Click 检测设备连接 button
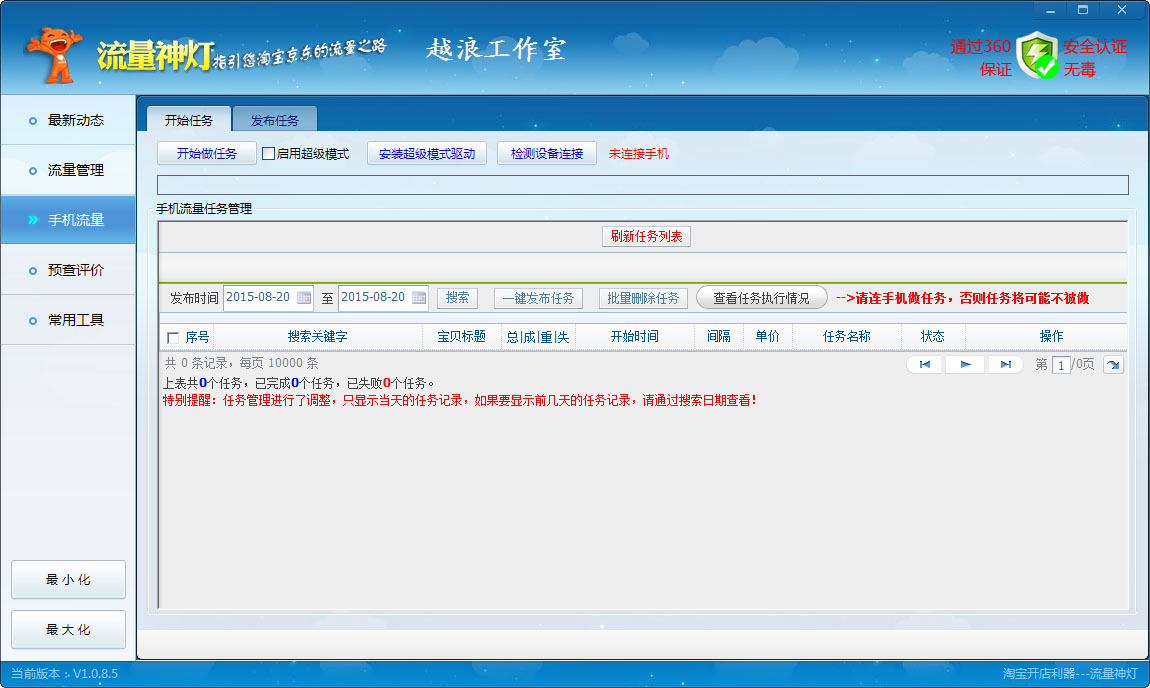This screenshot has height=688, width=1150. coord(547,153)
